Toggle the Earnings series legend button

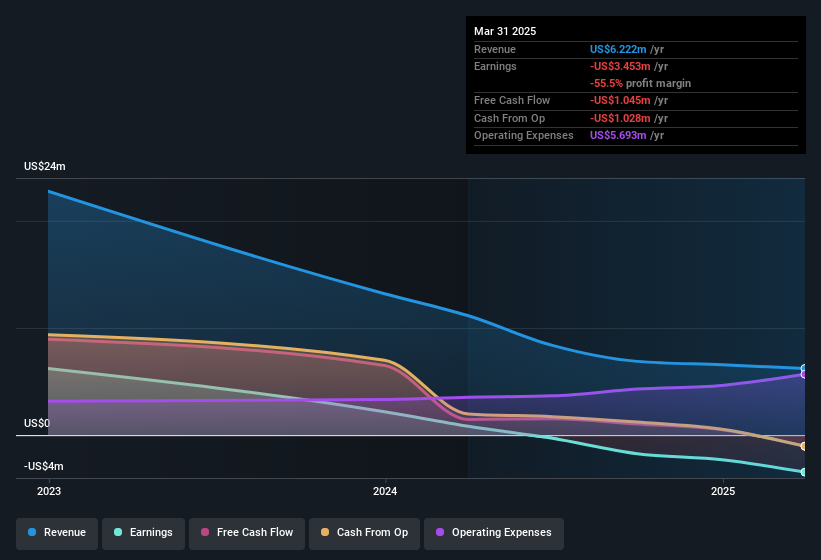(143, 533)
